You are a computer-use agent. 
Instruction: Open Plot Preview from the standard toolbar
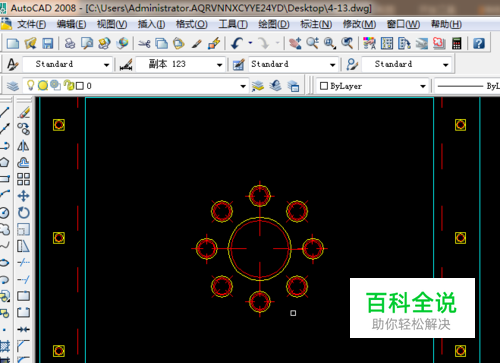click(x=87, y=43)
